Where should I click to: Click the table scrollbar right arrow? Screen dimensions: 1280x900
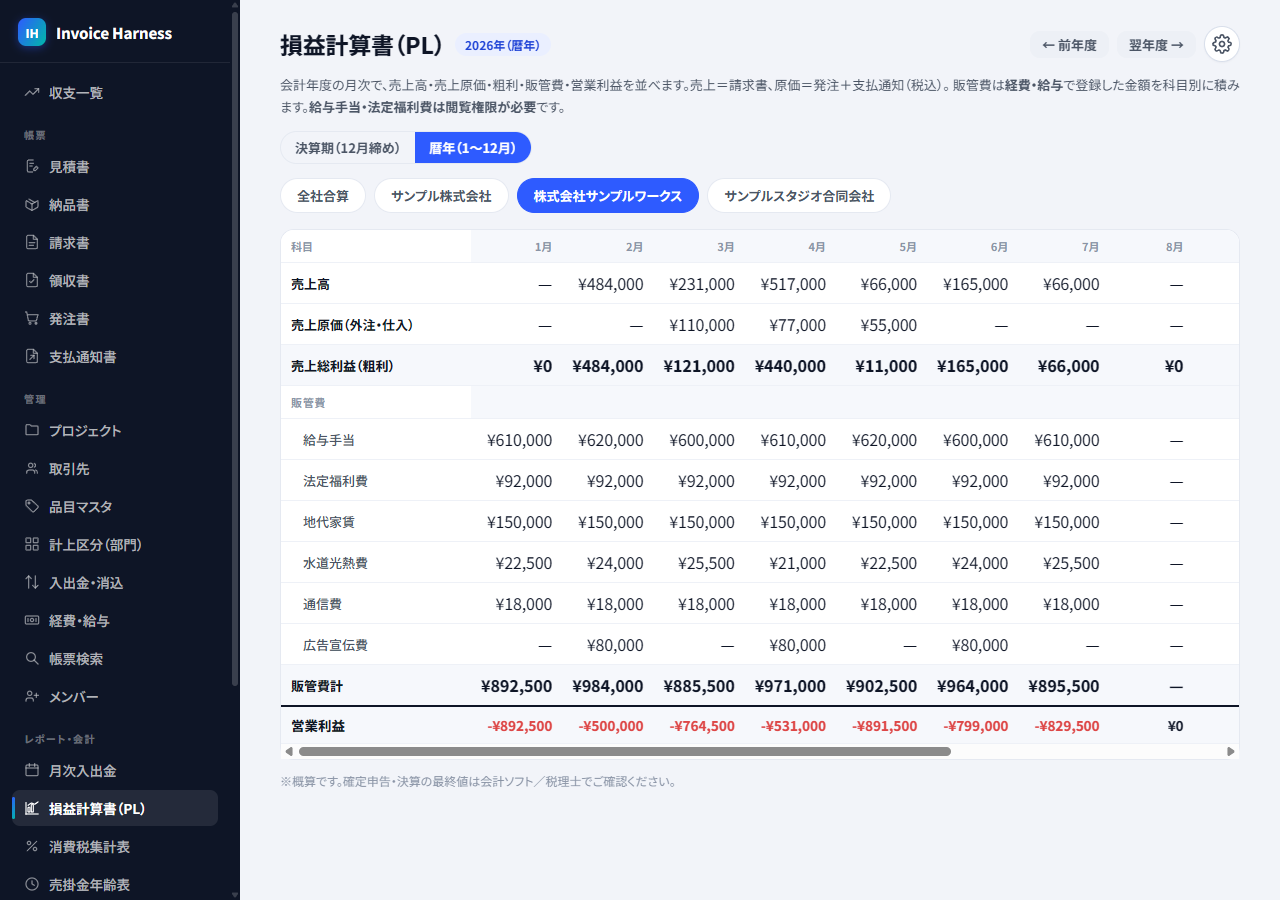(1231, 751)
